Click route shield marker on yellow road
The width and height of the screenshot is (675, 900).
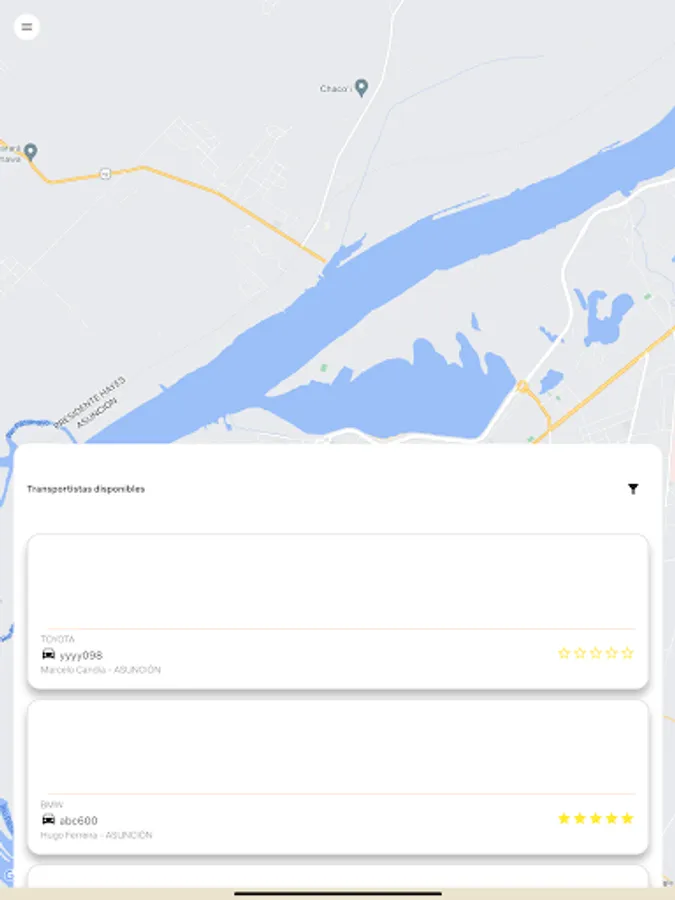(105, 173)
